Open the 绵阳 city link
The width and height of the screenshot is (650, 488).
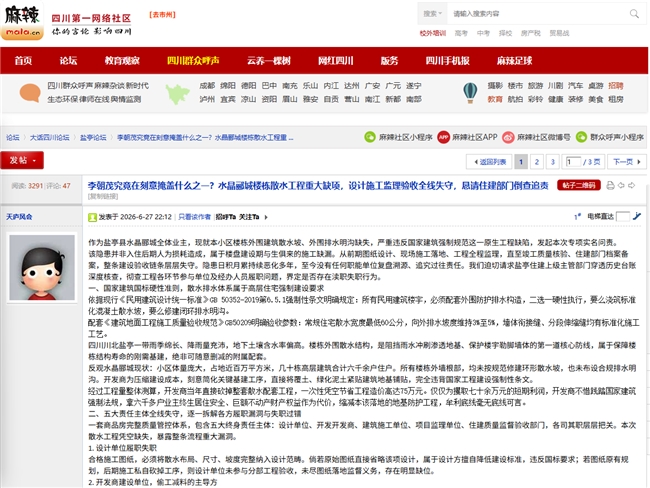point(228,86)
